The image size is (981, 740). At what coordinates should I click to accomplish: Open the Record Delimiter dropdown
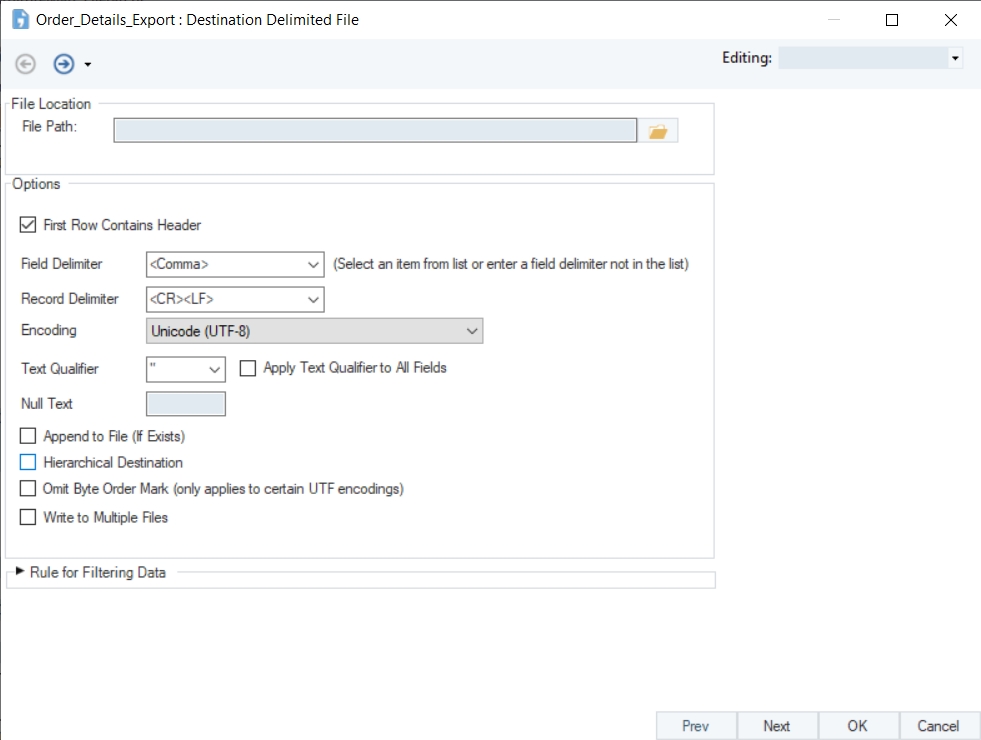313,299
